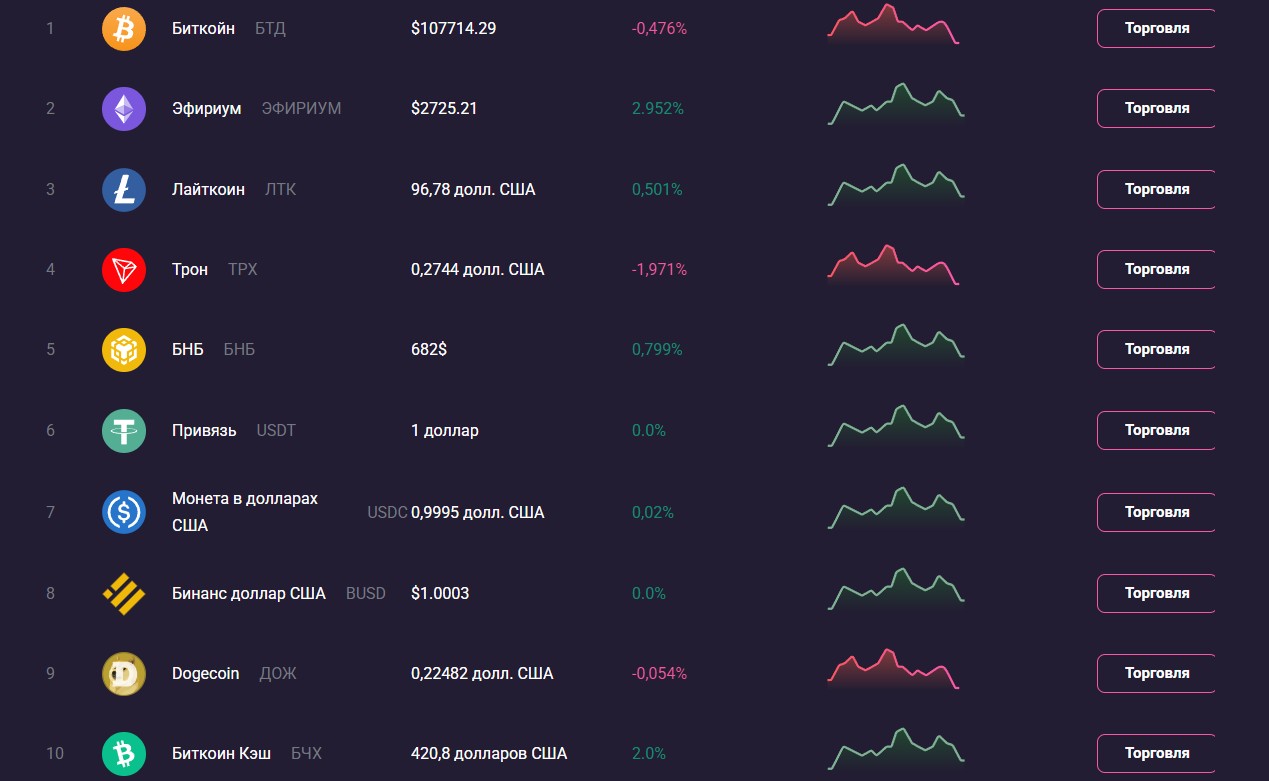Click the Bitcoin price $107714.29
This screenshot has height=781, width=1269.
[x=453, y=28]
